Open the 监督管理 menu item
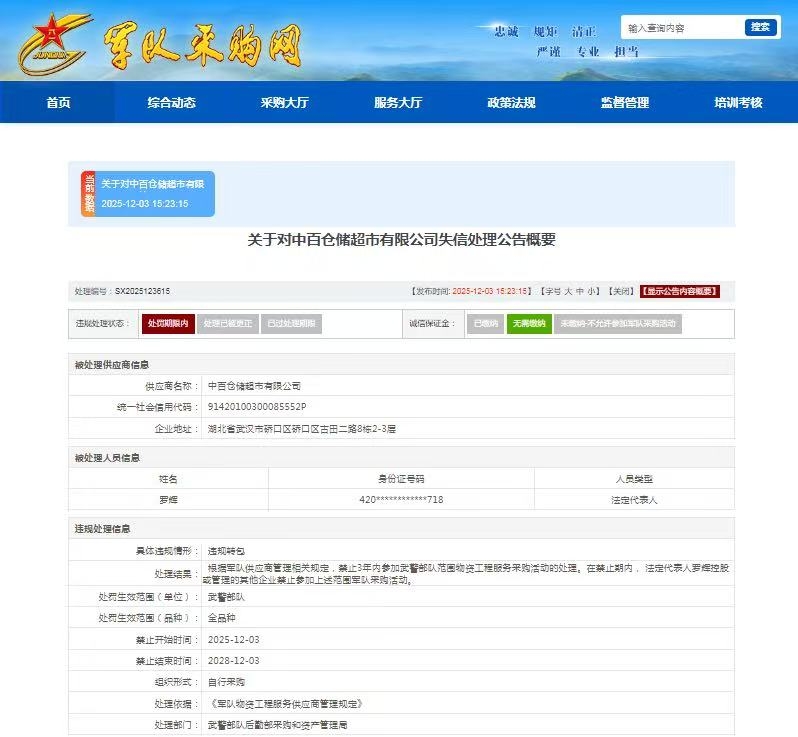This screenshot has height=737, width=798. tap(624, 102)
